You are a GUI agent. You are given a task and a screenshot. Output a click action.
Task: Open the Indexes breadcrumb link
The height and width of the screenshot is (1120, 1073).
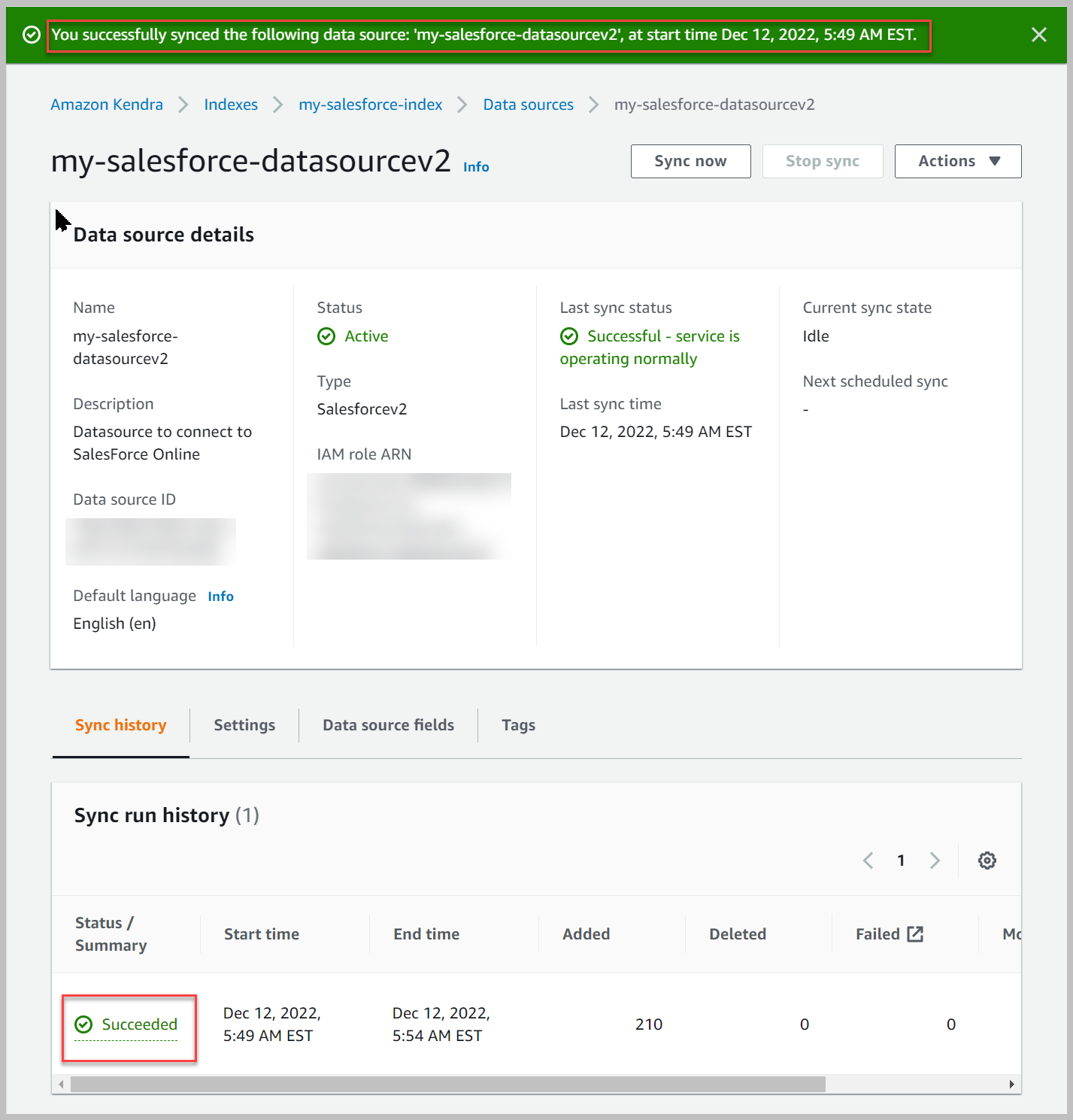231,105
